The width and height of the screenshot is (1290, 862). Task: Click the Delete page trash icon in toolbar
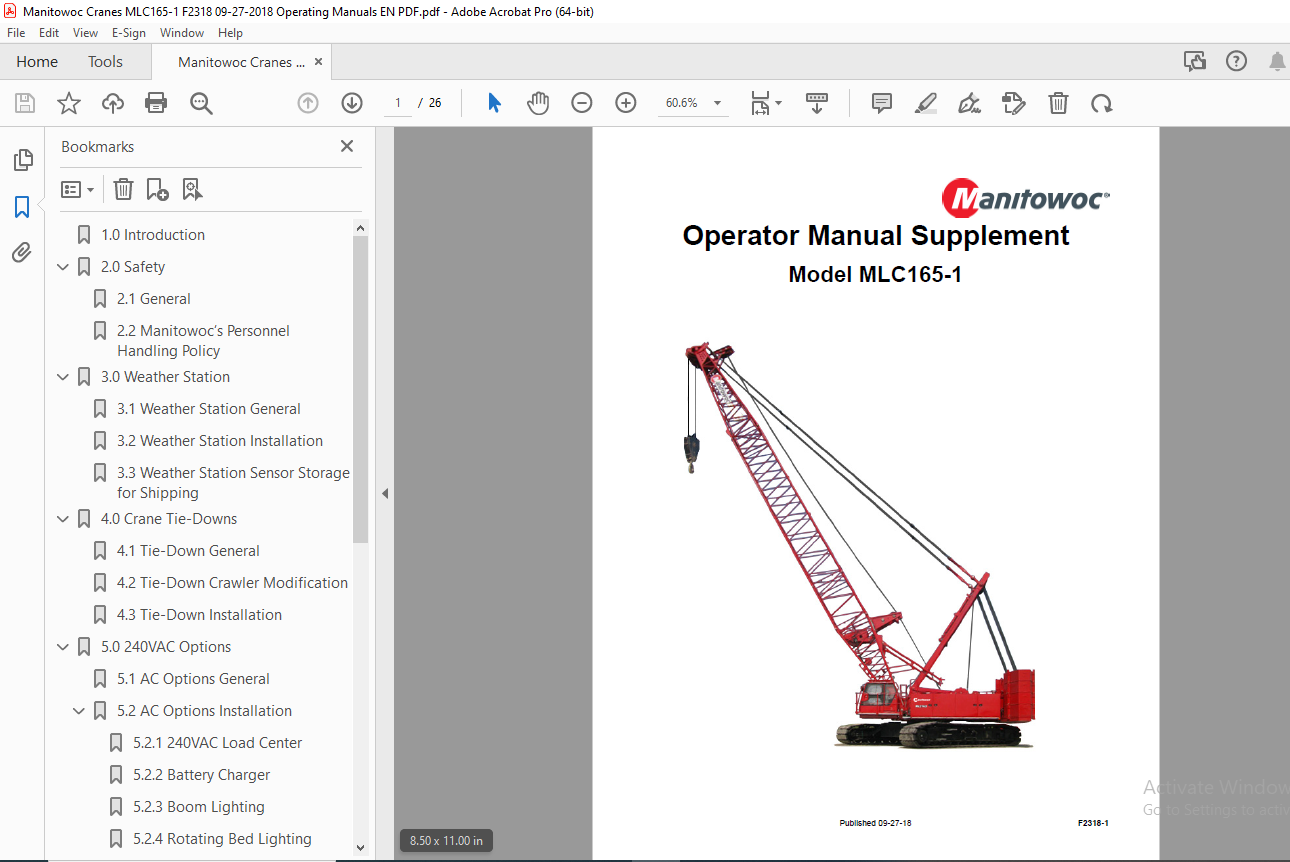1058,103
